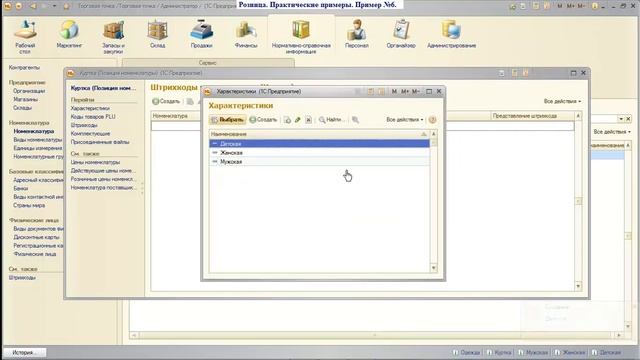Click the calendar icon in Характеристики title bar
This screenshot has height=360, width=640.
pyautogui.click(x=381, y=91)
